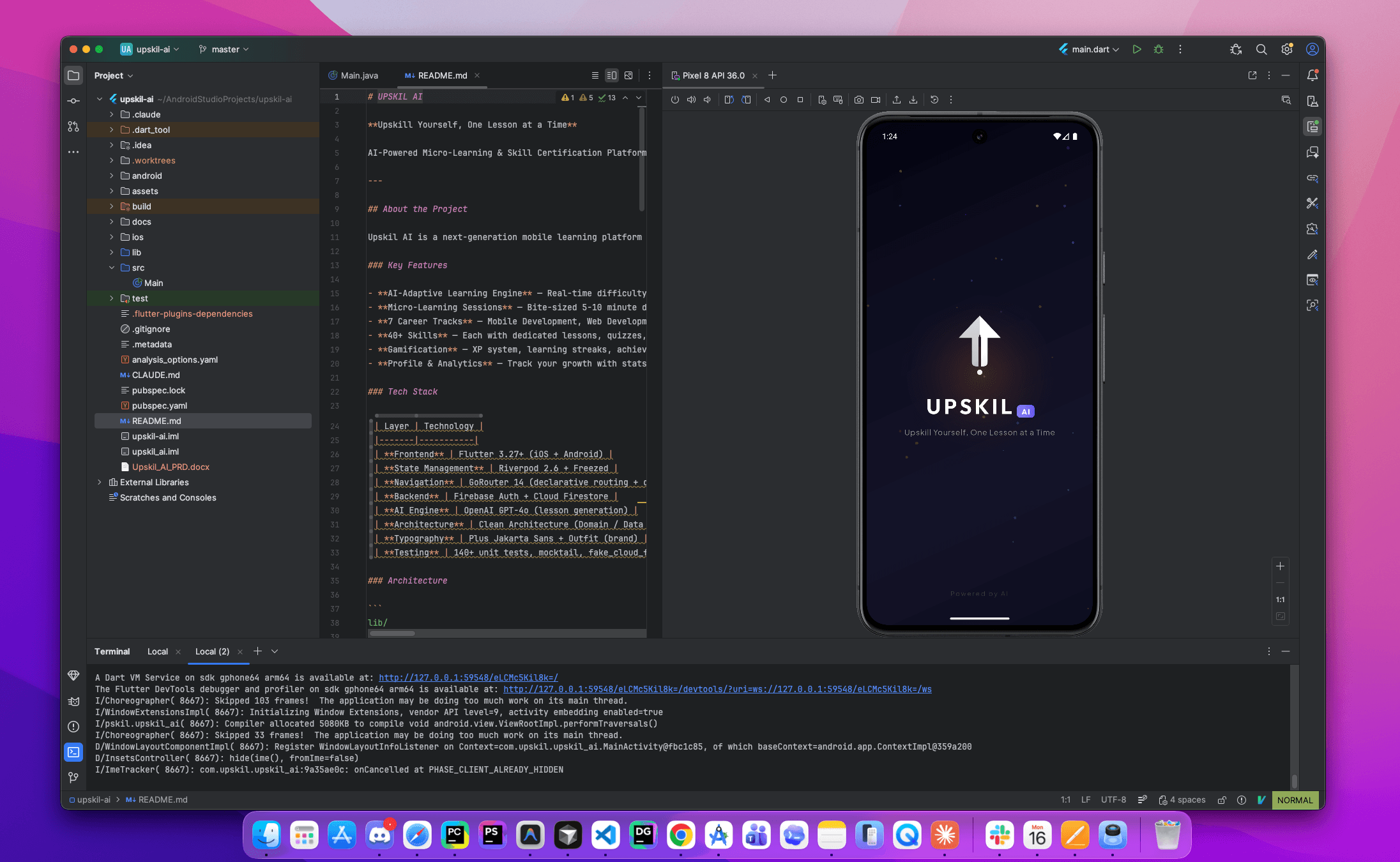
Task: Toggle the editor and preview split view
Action: [x=611, y=75]
